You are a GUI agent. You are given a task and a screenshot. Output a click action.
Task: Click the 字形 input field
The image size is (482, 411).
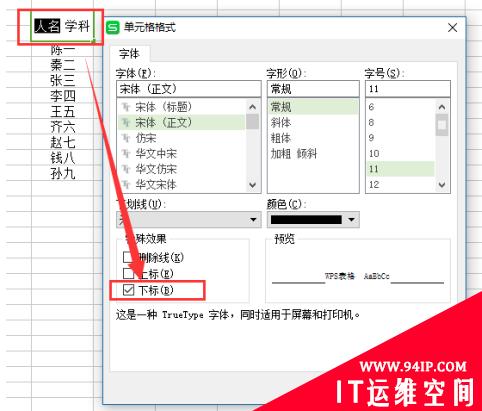pyautogui.click(x=313, y=89)
